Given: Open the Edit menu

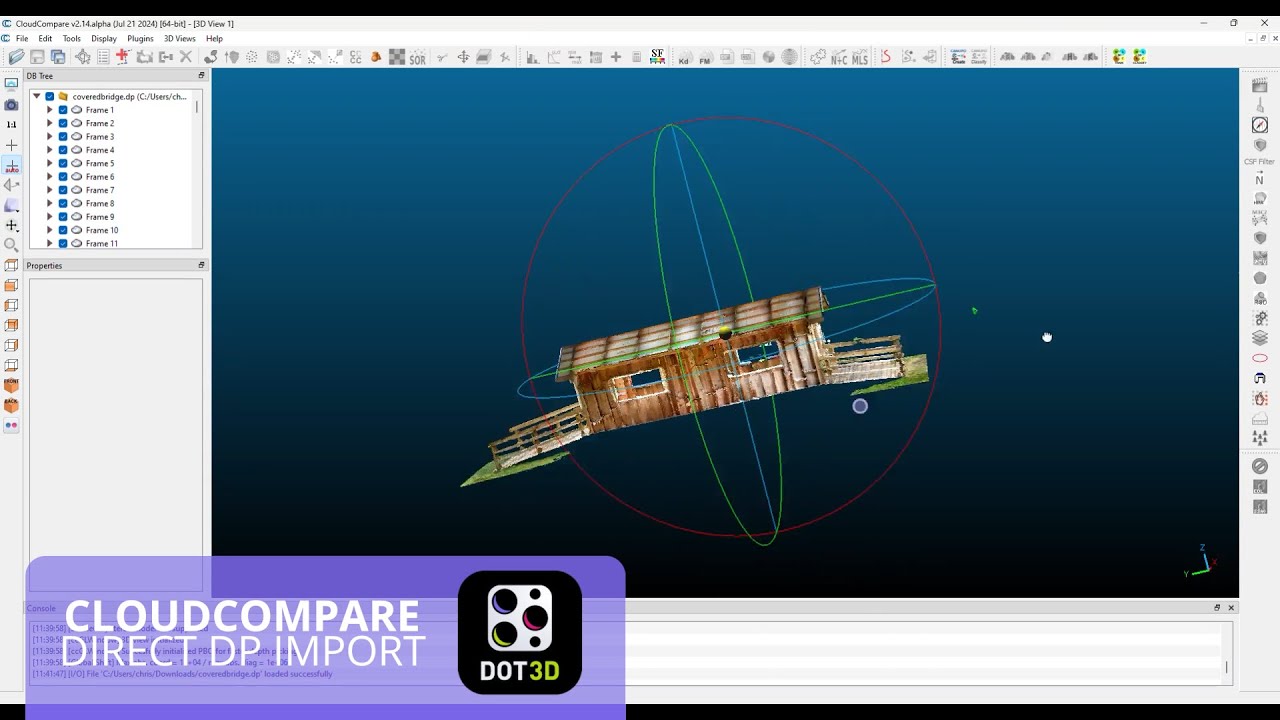Looking at the screenshot, I should (x=45, y=39).
